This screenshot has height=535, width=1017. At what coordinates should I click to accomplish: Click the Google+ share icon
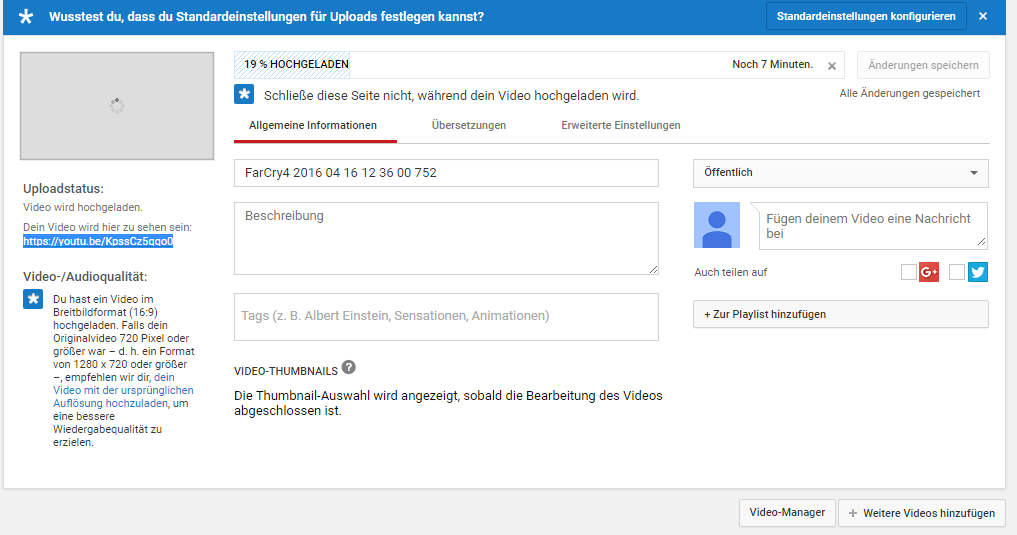(x=929, y=272)
